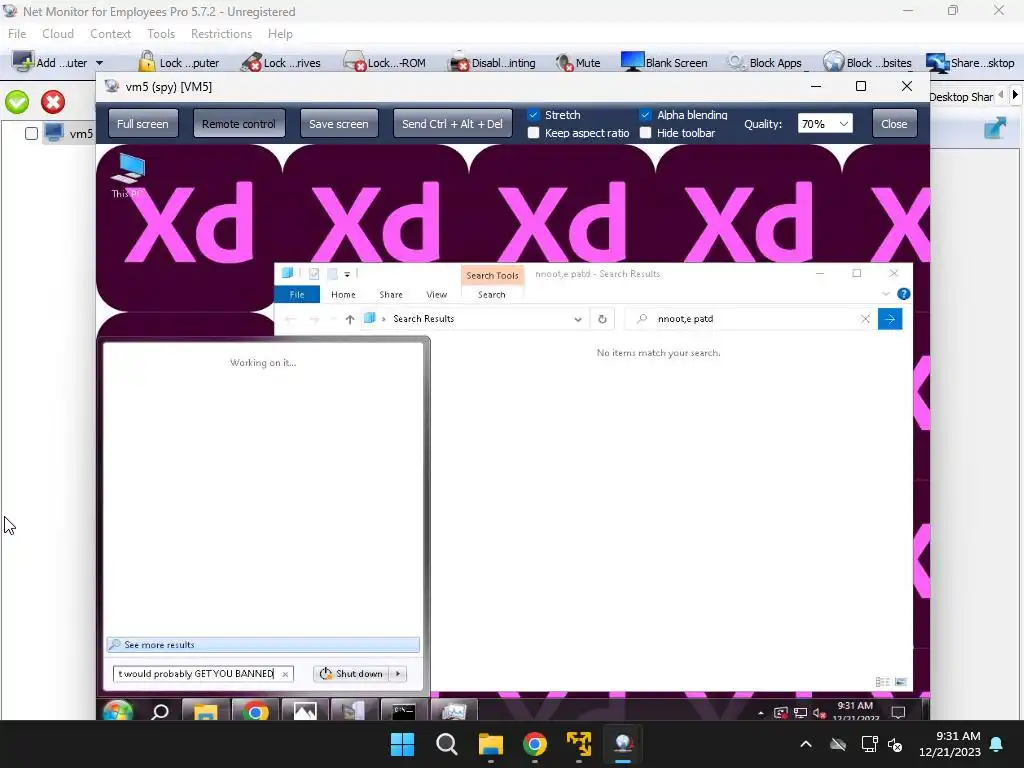Viewport: 1024px width, 768px height.
Task: Expand the address bar history dropdown
Action: (x=578, y=319)
